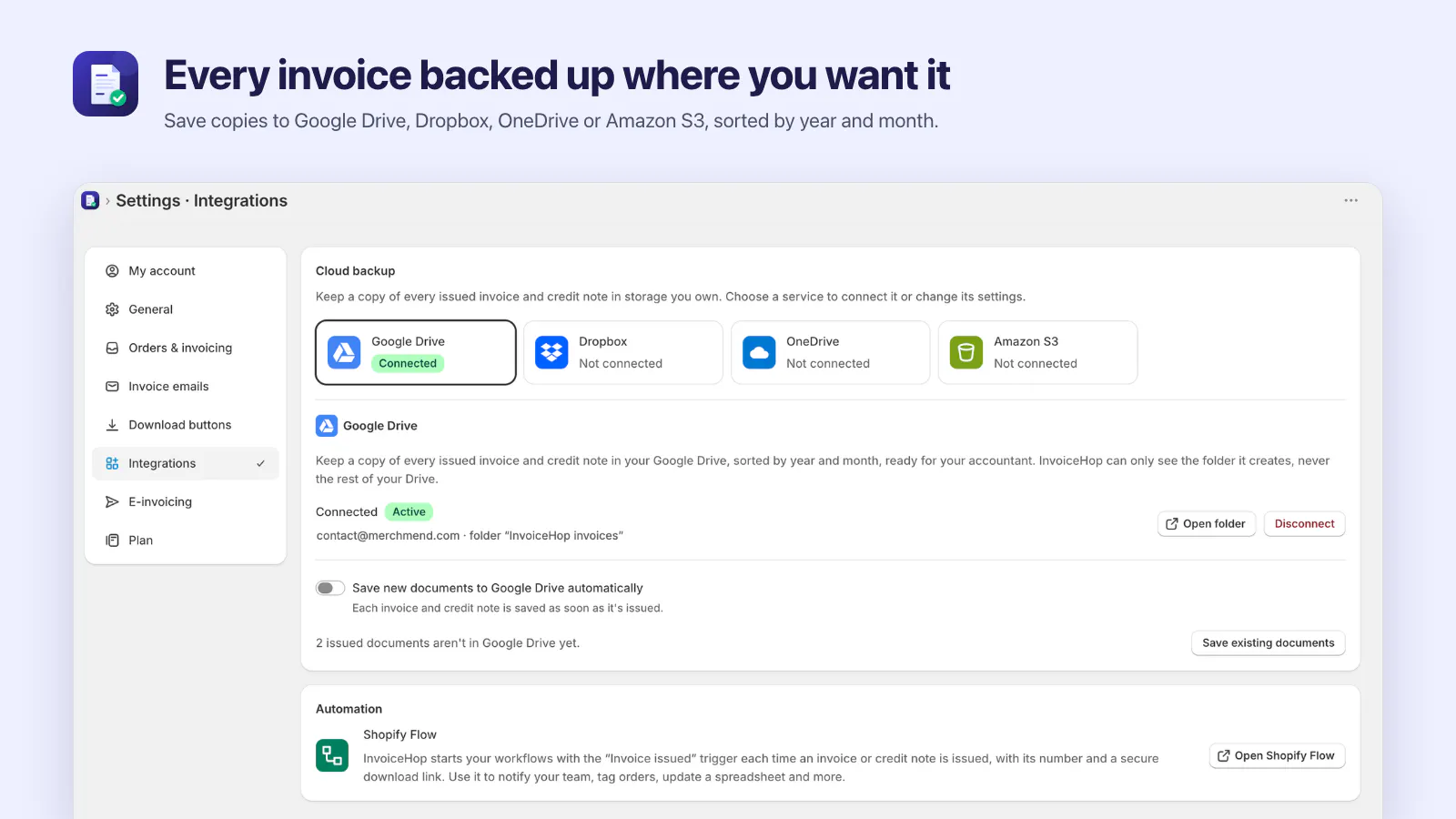Navigate to E-invoicing settings
1456x819 pixels.
click(x=186, y=501)
